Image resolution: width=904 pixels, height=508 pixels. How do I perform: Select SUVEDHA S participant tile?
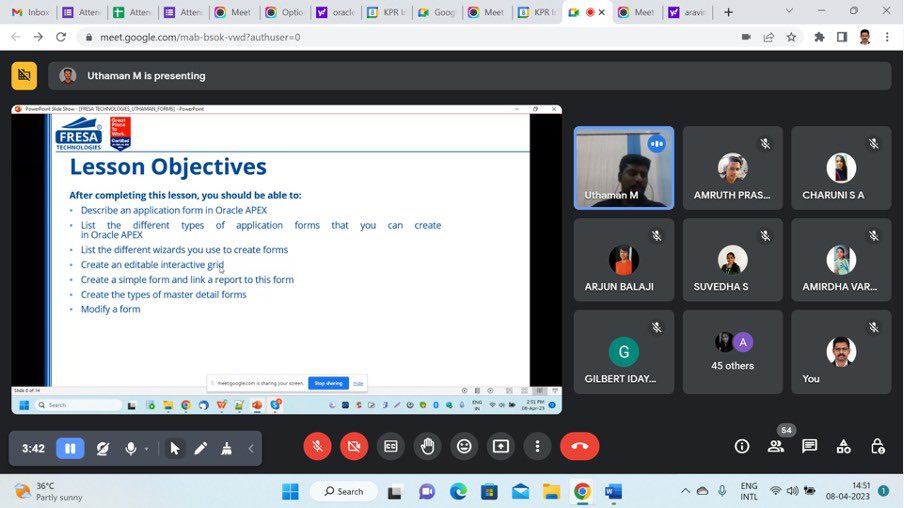[x=733, y=259]
